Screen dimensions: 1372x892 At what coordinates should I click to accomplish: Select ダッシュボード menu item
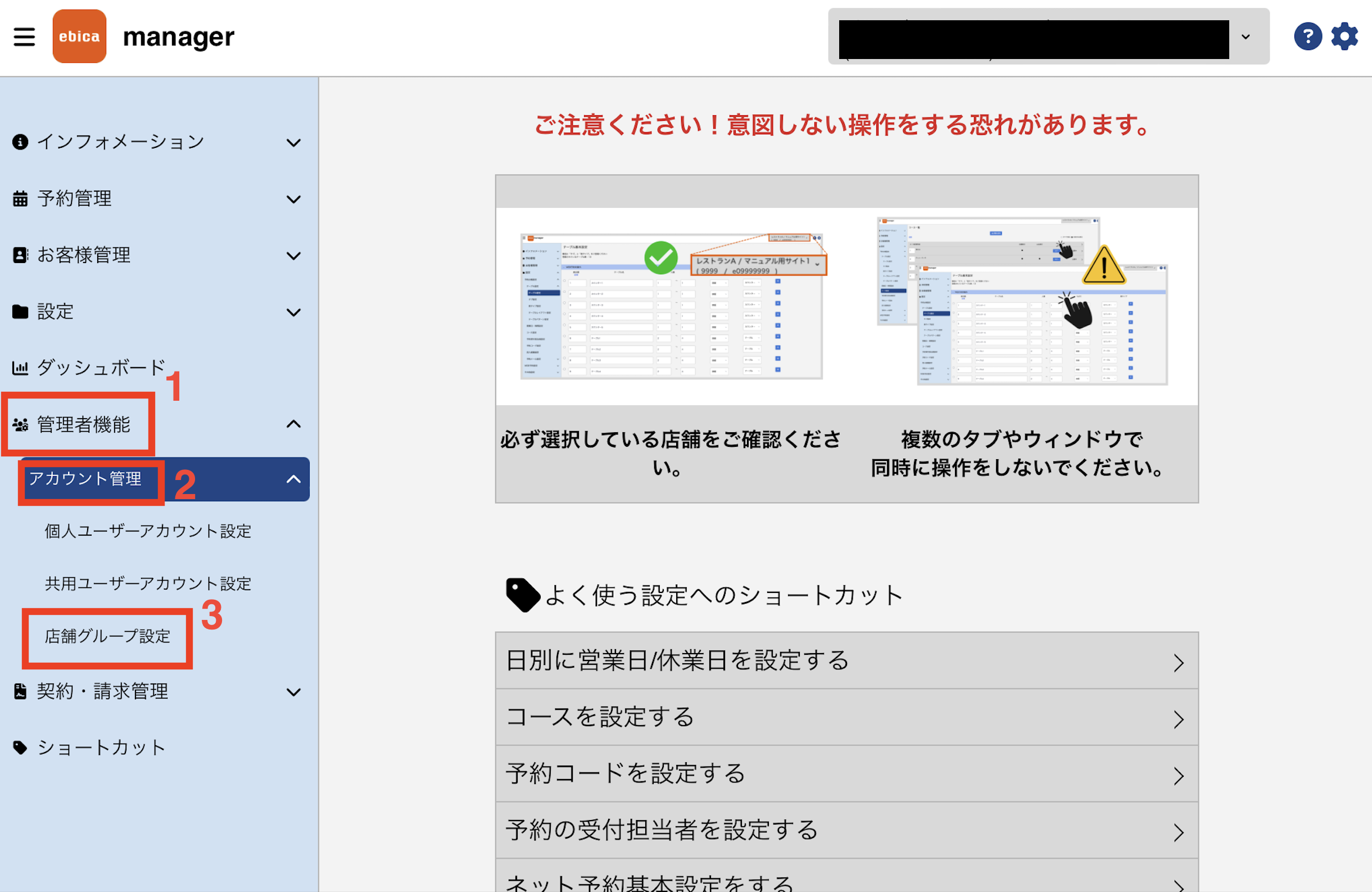point(102,368)
